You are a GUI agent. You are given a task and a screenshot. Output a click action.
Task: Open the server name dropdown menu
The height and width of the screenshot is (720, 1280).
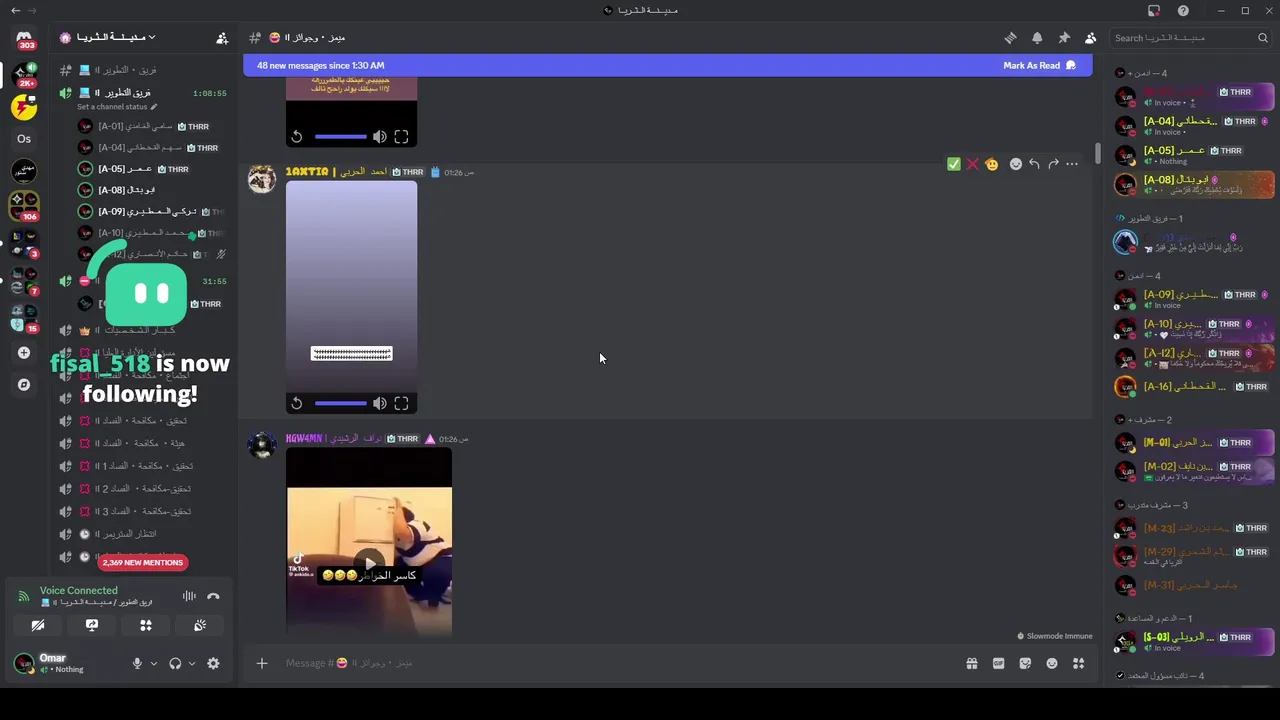(x=108, y=38)
